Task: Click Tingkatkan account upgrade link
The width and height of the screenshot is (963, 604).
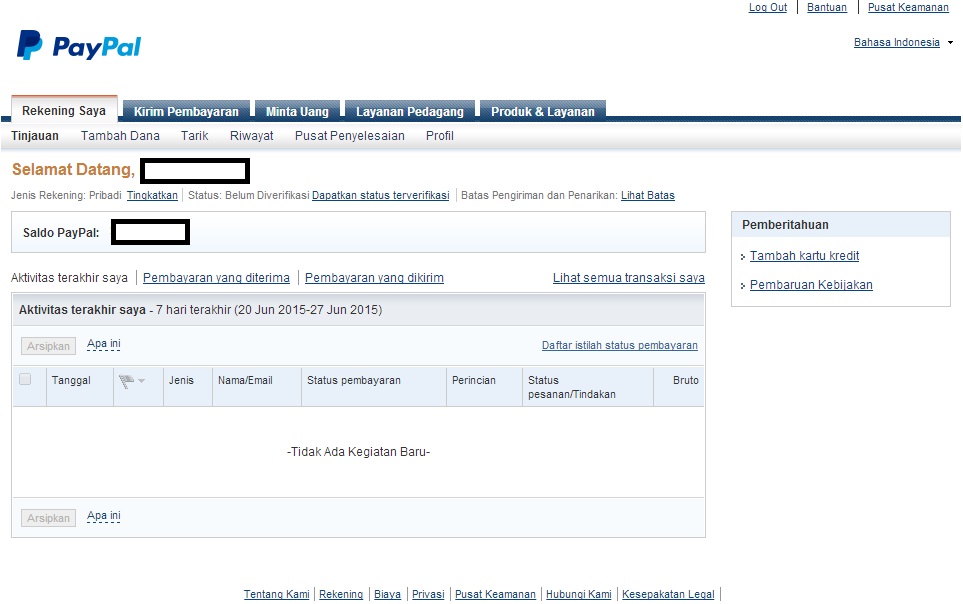Action: coord(152,195)
